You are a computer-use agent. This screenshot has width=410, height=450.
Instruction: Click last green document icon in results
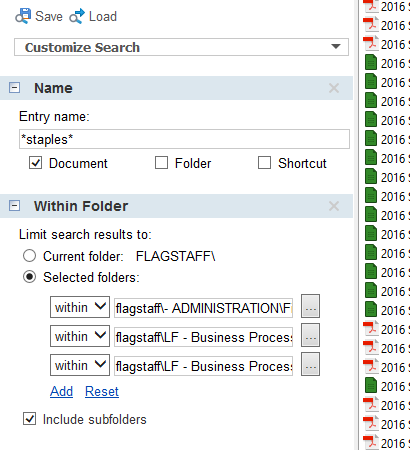[x=371, y=386]
